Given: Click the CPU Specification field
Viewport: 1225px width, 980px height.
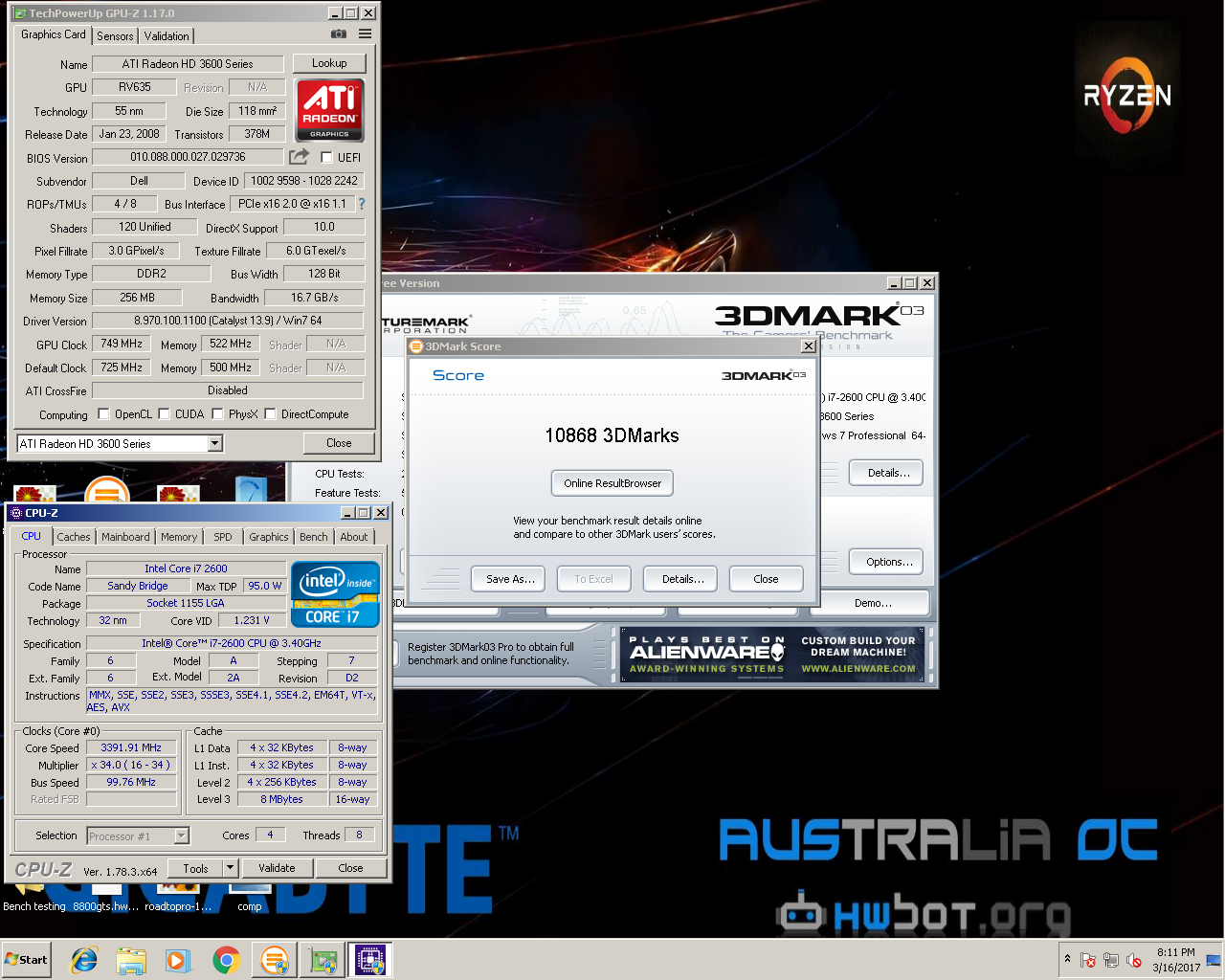Looking at the screenshot, I should pyautogui.click(x=232, y=643).
